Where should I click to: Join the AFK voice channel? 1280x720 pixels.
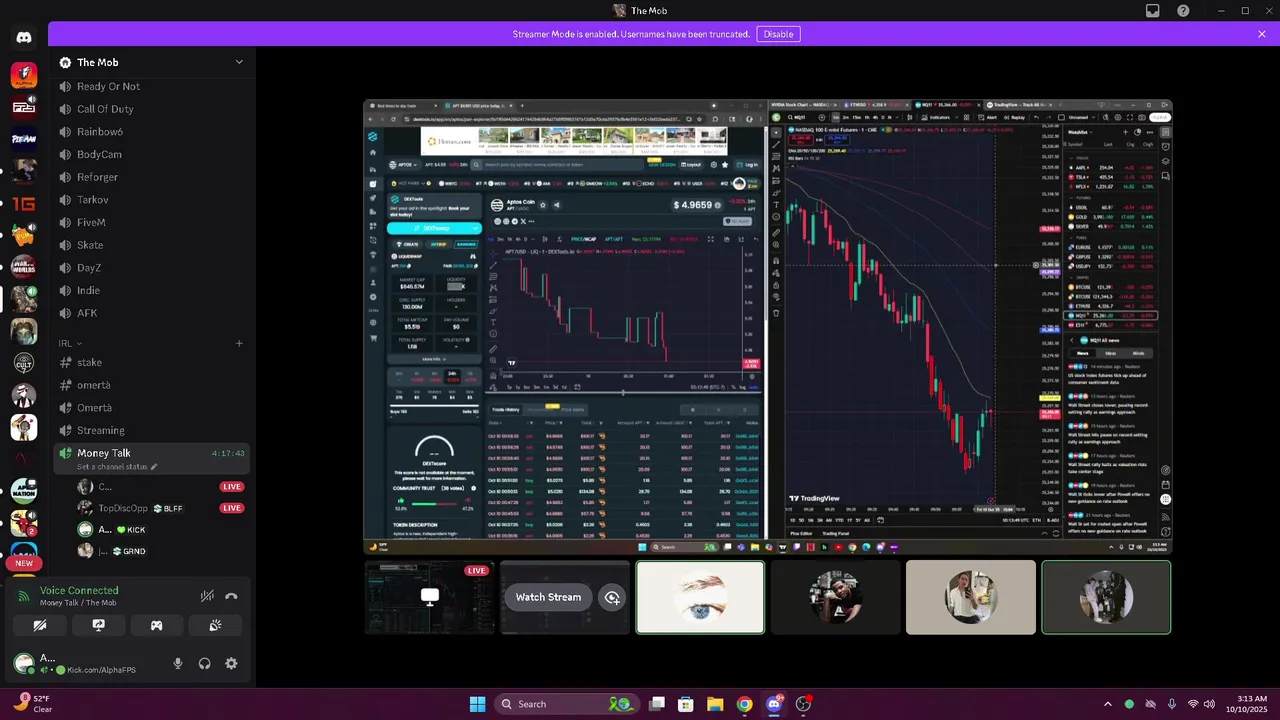click(151, 313)
